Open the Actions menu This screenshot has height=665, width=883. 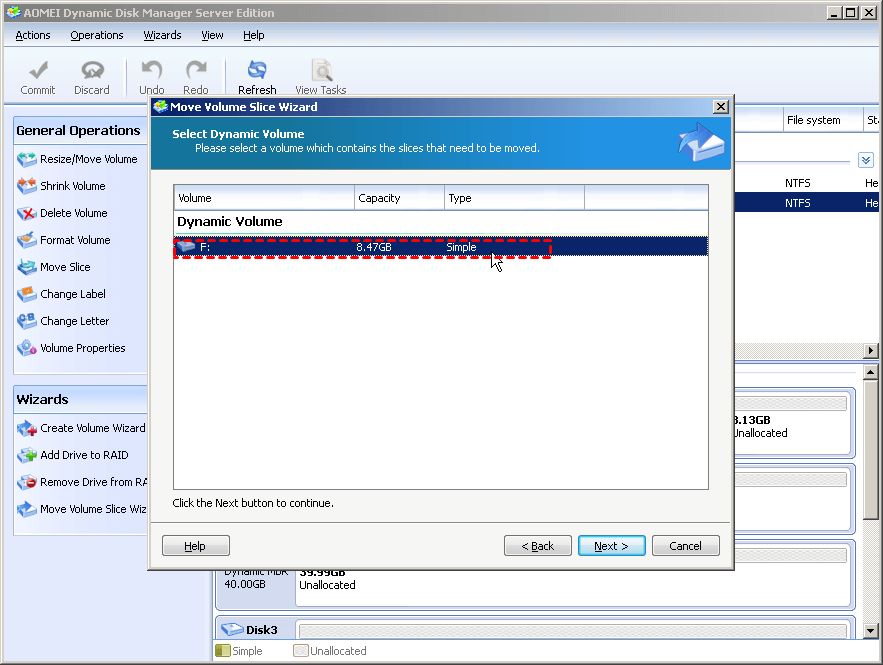[33, 35]
